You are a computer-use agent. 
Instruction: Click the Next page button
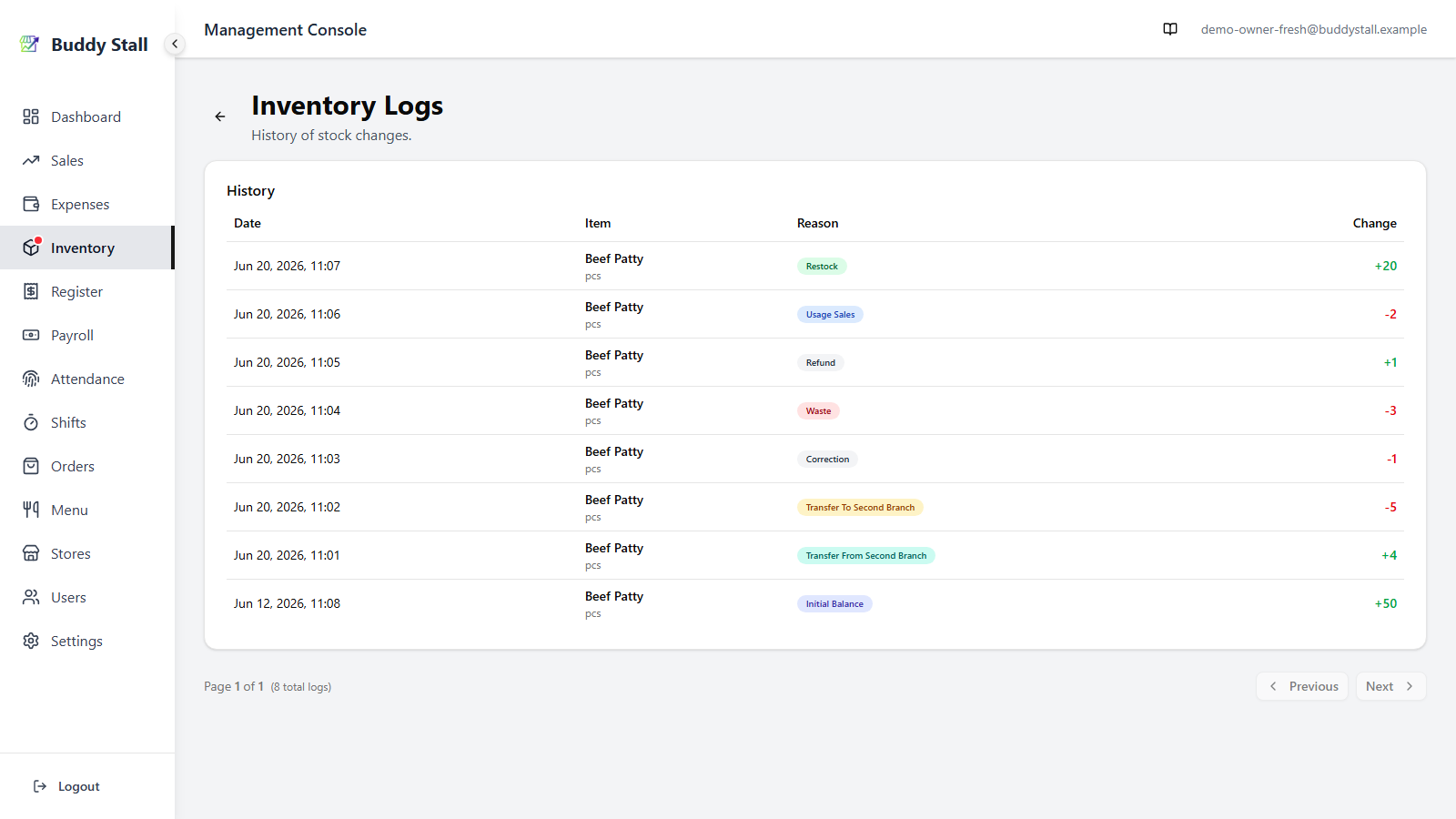coord(1390,686)
